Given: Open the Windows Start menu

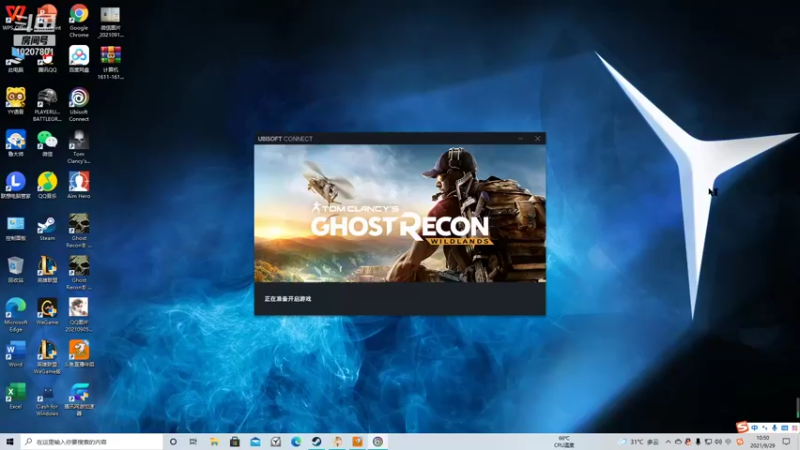Looking at the screenshot, I should click(10, 441).
